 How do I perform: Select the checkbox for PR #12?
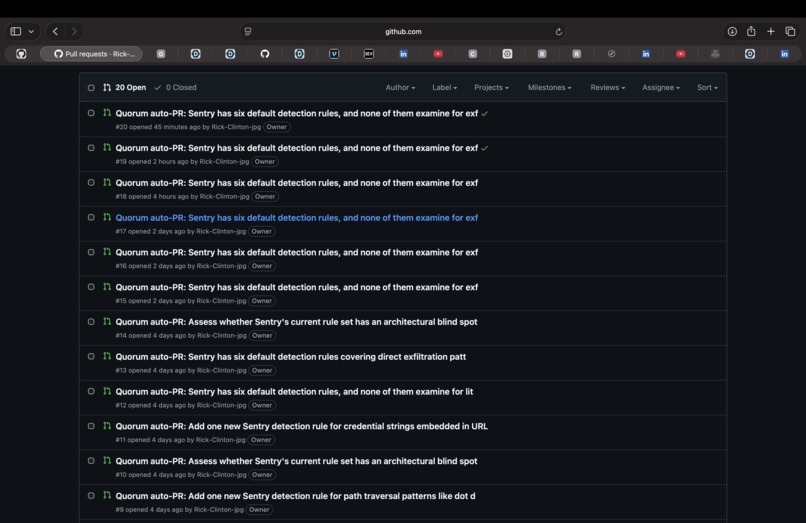click(91, 391)
